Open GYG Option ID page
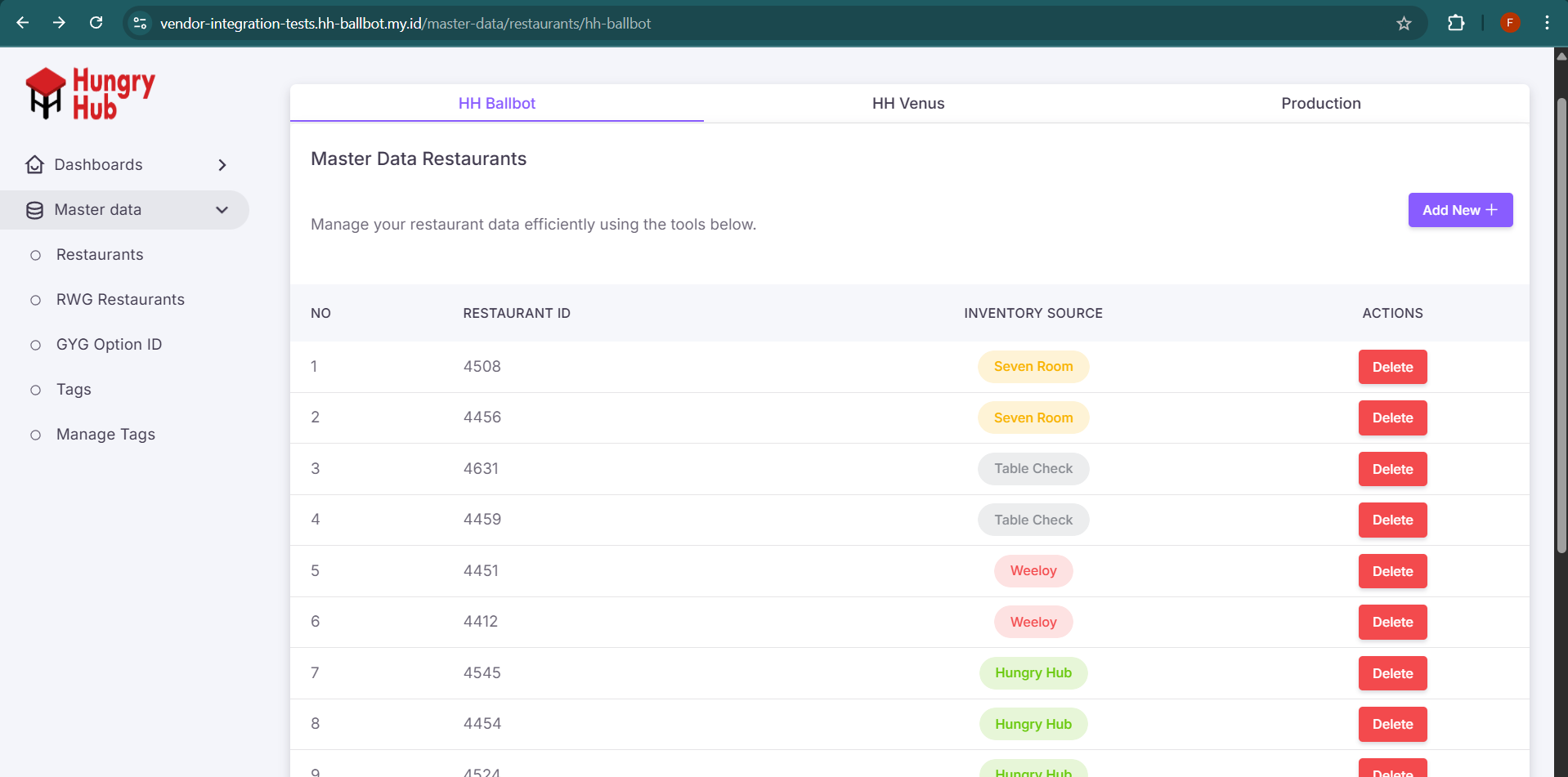Image resolution: width=1568 pixels, height=777 pixels. coord(109,345)
